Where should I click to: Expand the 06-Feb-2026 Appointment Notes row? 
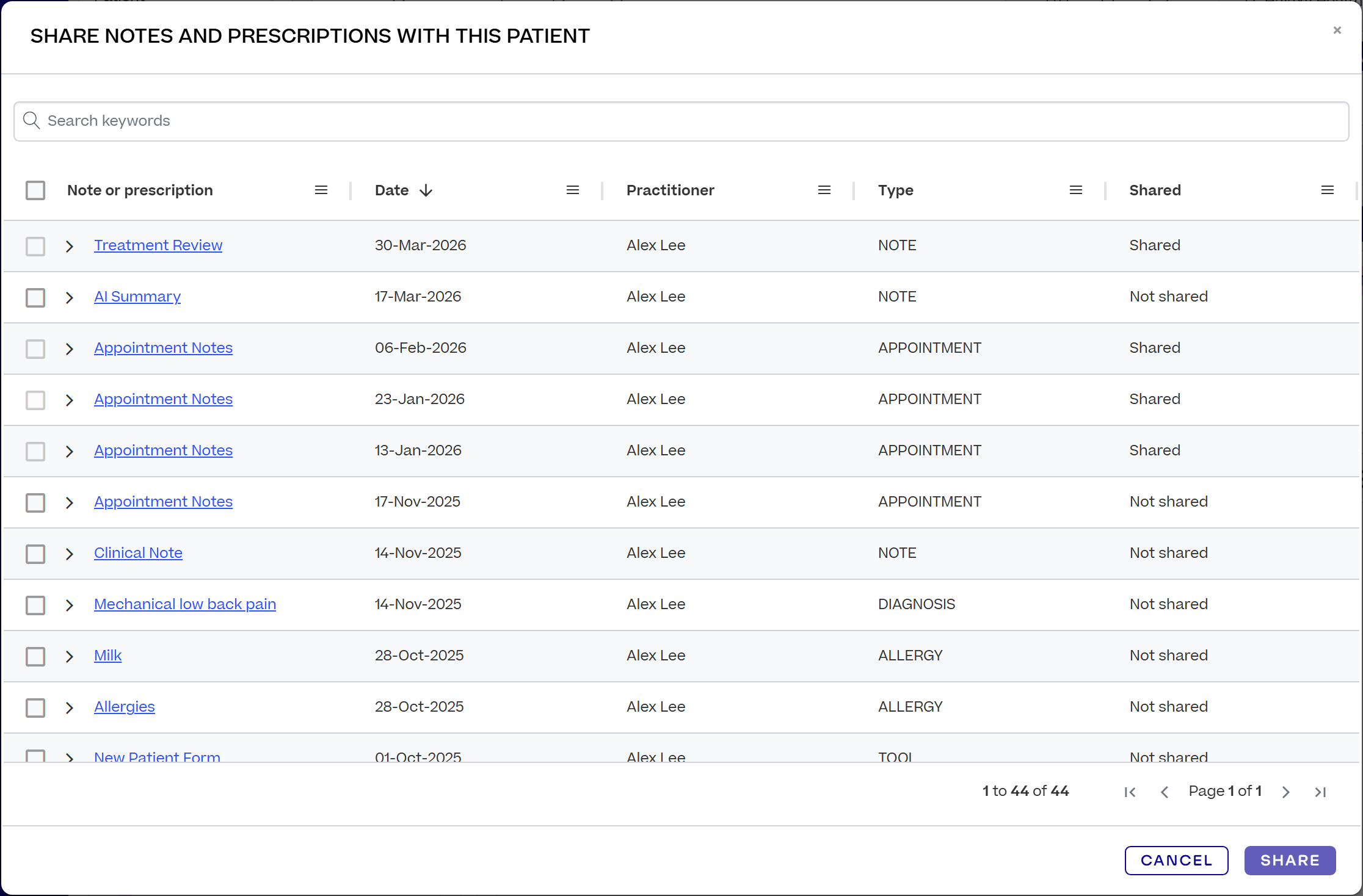tap(70, 349)
